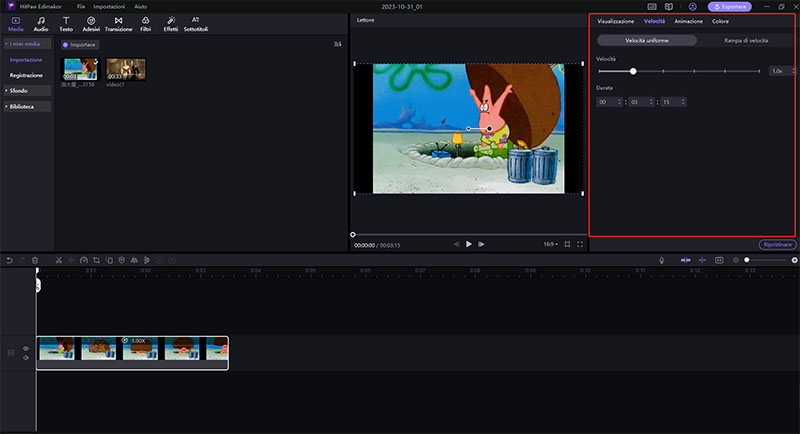The height and width of the screenshot is (434, 800).
Task: Open the 16:9 aspect ratio dropdown
Action: 551,244
